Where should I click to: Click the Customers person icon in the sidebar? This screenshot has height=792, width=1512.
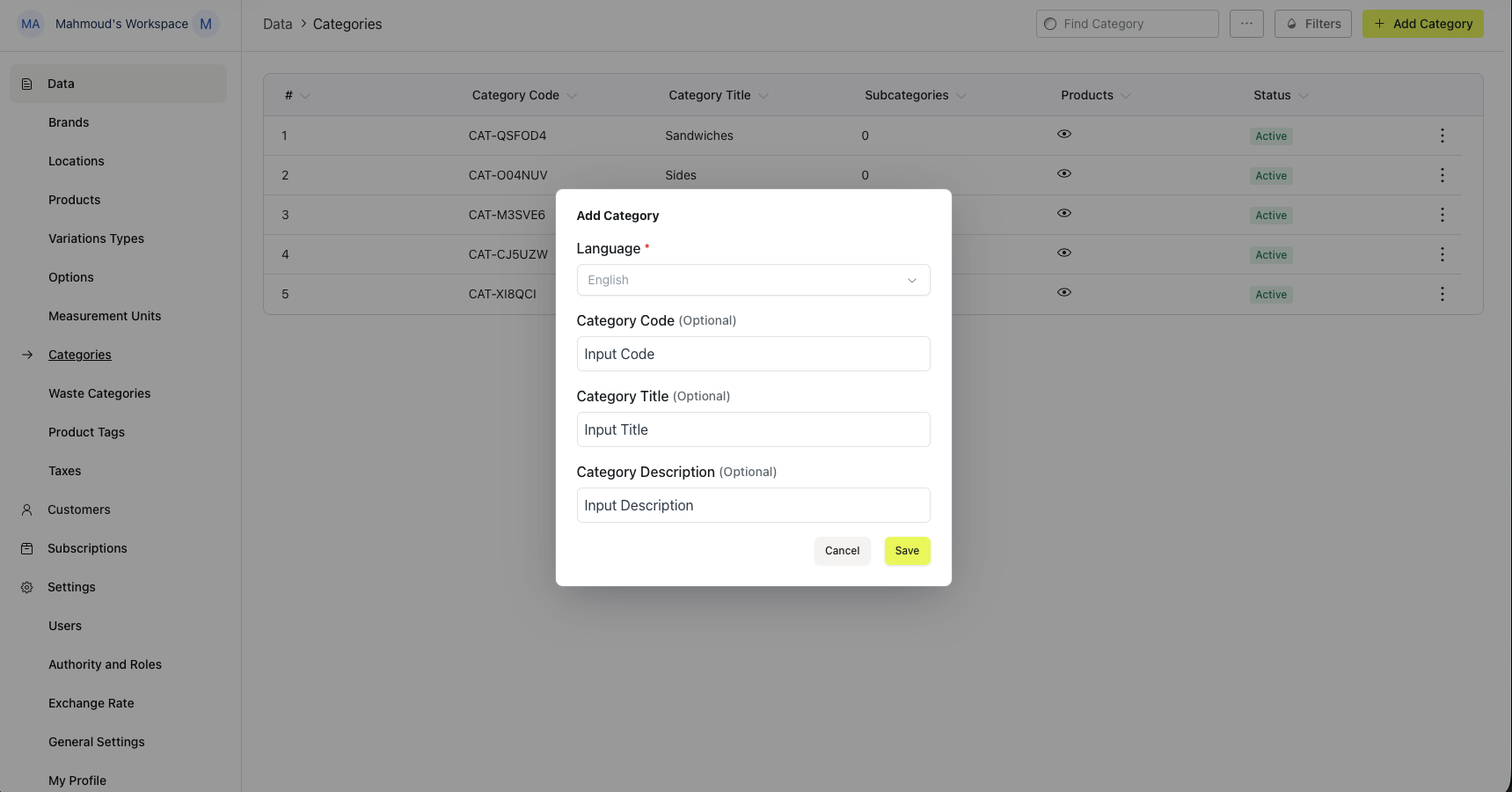pyautogui.click(x=27, y=510)
